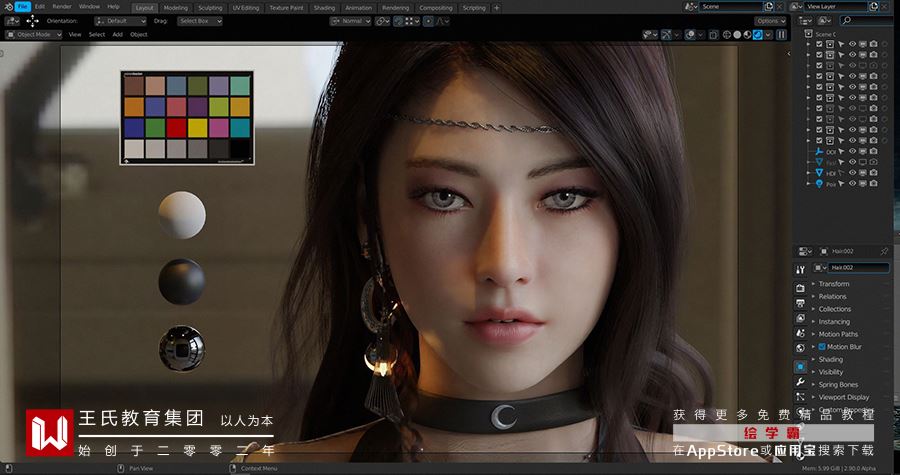Open the Tool properties tab

pyautogui.click(x=801, y=270)
